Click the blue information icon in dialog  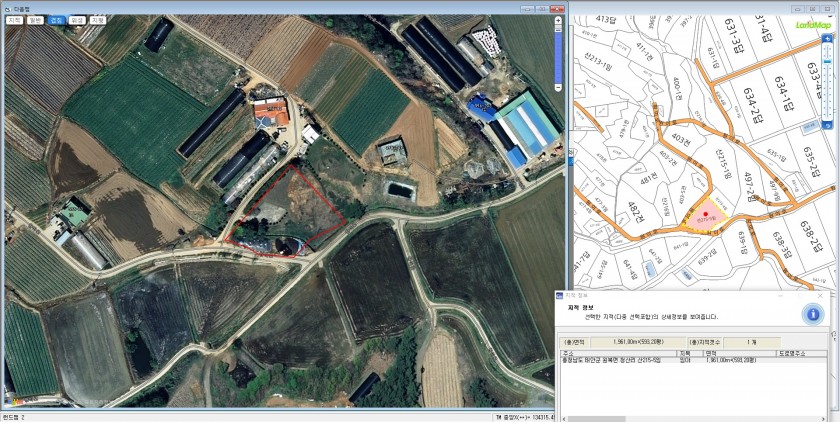point(814,315)
